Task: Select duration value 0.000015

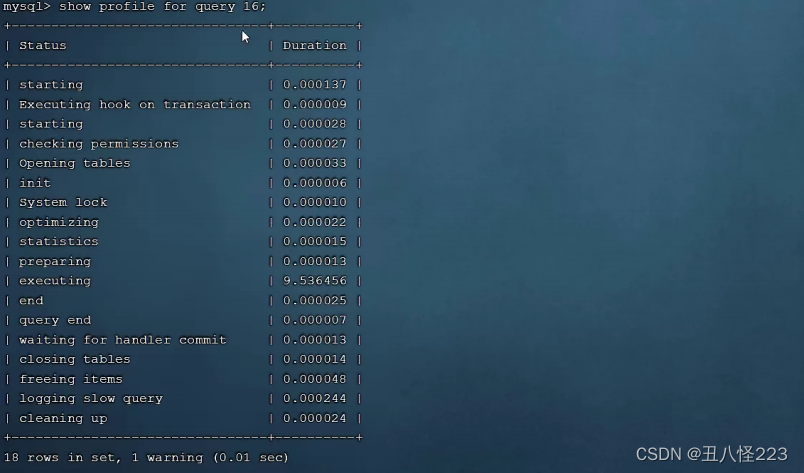Action: point(314,242)
